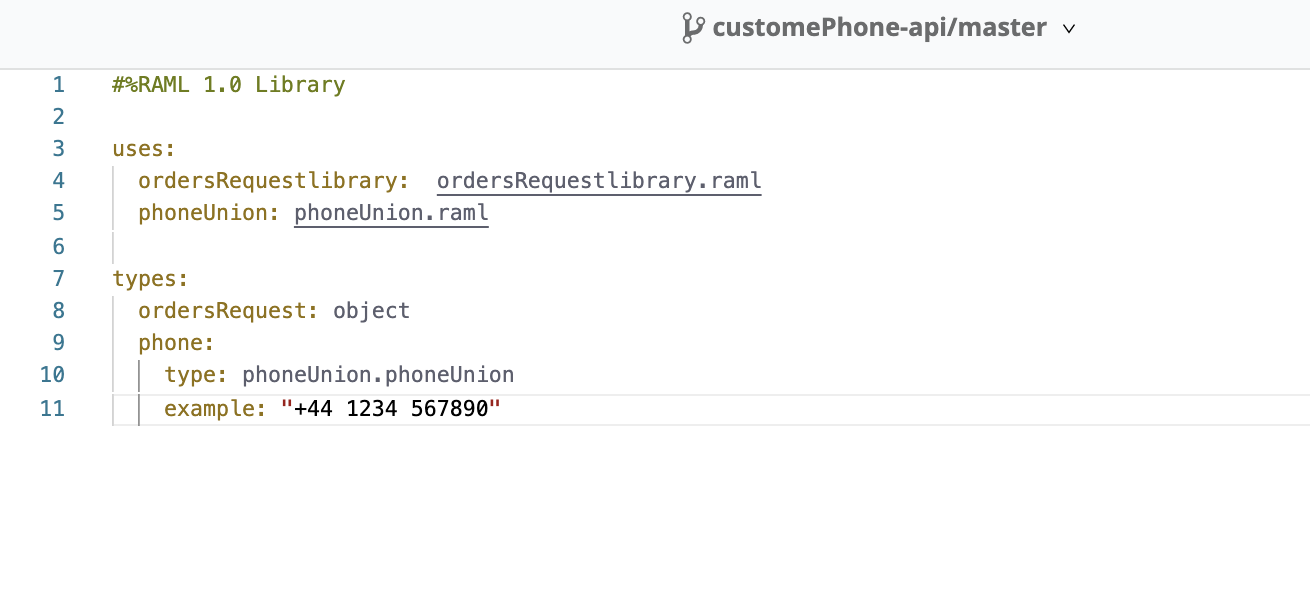Screen dimensions: 1310x590
Task: Open the ordersRequestlibrary.raml file link
Action: pyautogui.click(x=599, y=181)
